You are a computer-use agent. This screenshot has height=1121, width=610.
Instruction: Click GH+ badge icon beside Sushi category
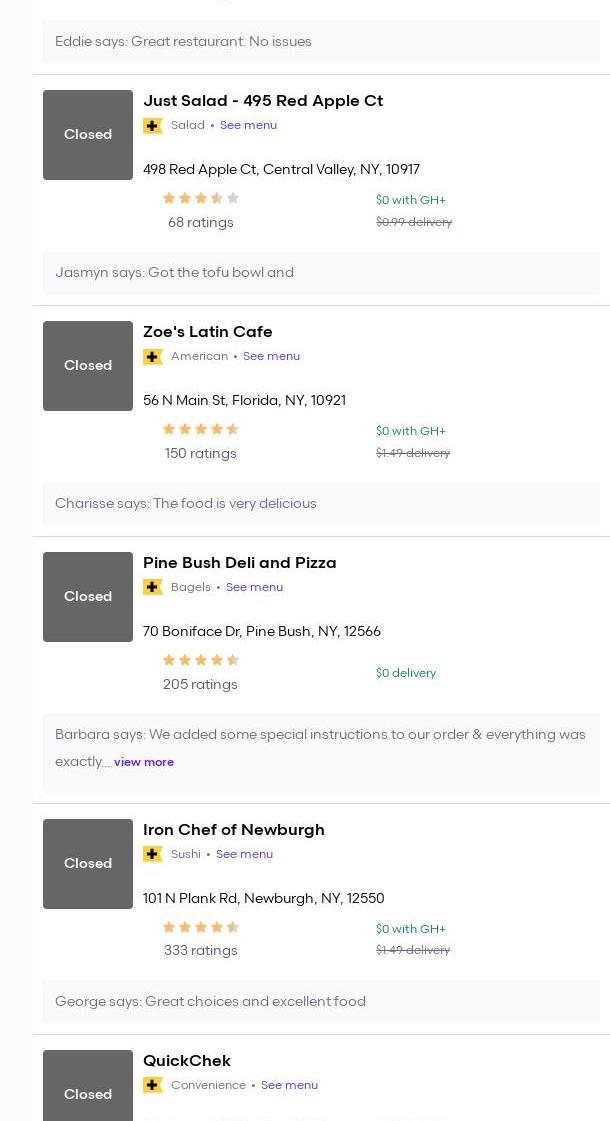click(153, 854)
